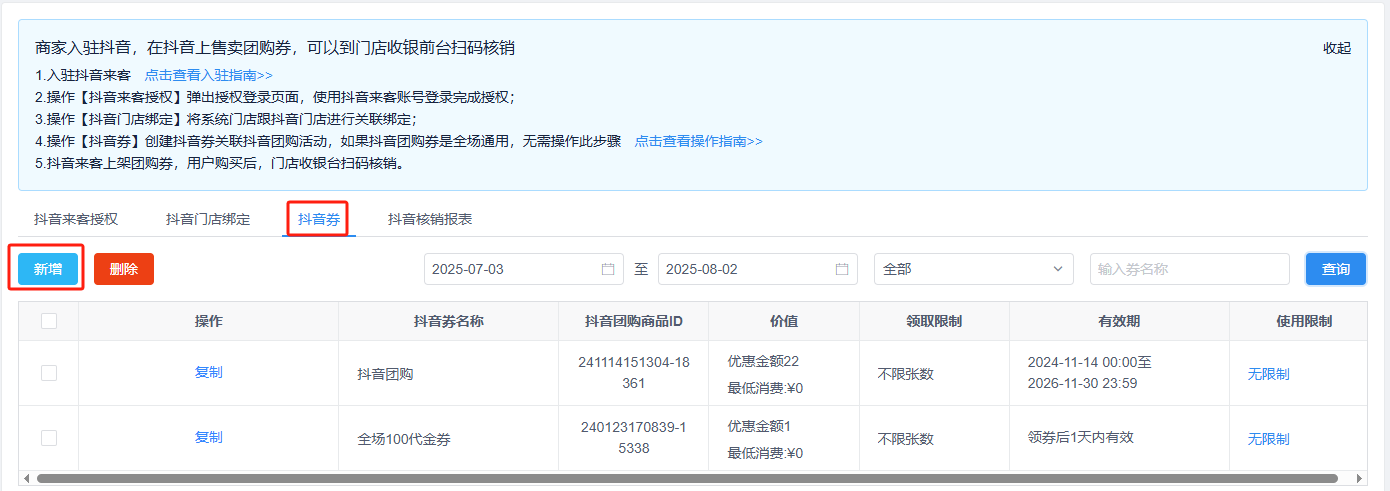Click right arrow of horizontal scrollbar
The image size is (1390, 491).
click(x=1359, y=479)
